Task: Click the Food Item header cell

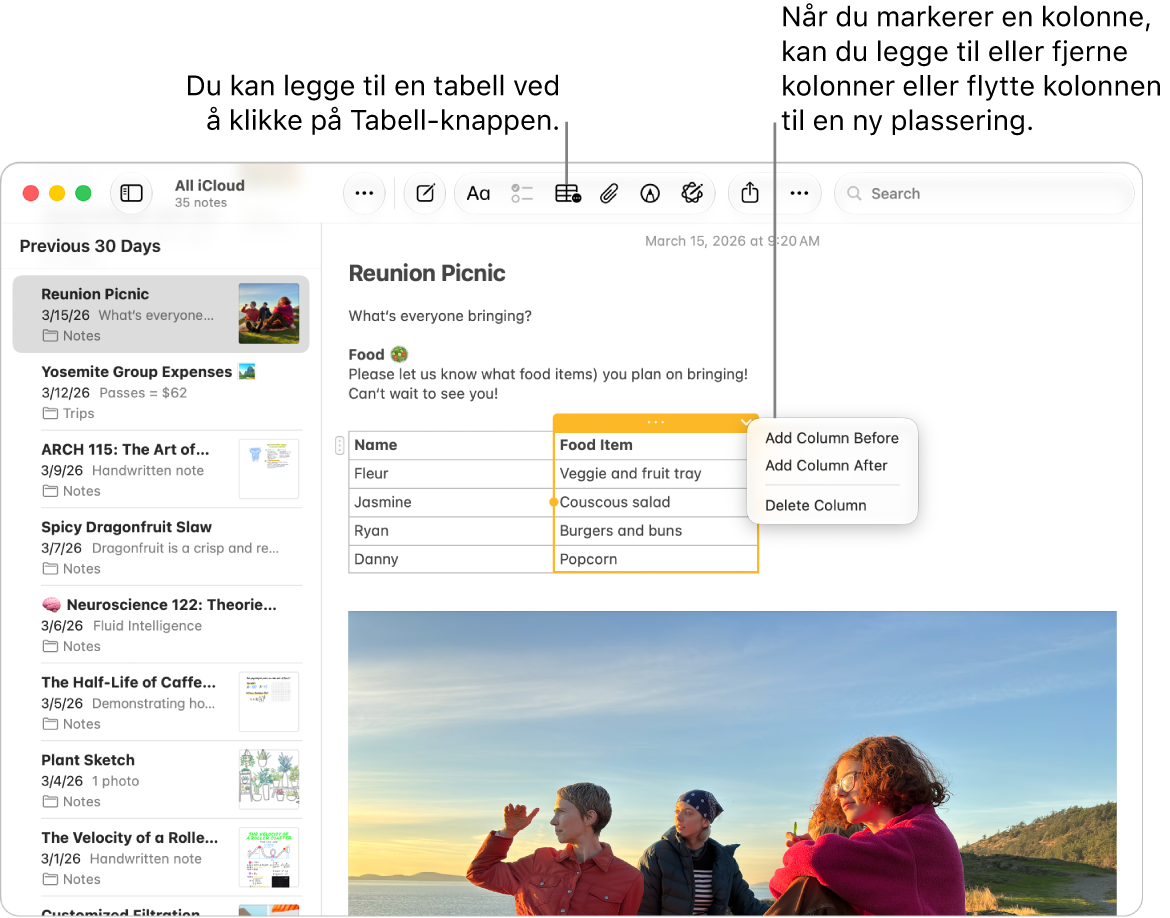Action: (655, 446)
